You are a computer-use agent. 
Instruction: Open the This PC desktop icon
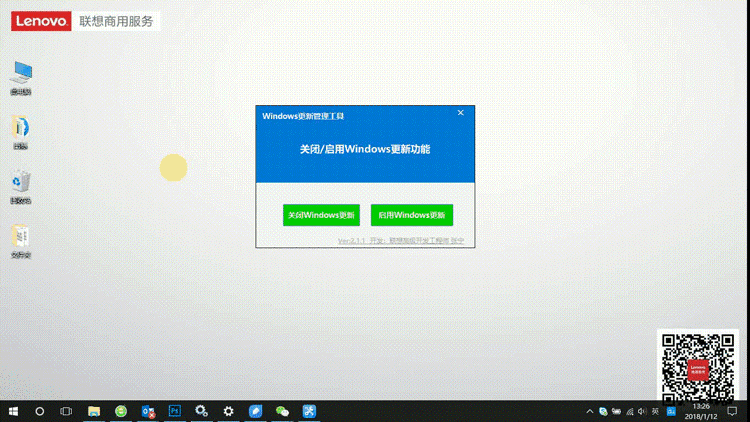(21, 78)
